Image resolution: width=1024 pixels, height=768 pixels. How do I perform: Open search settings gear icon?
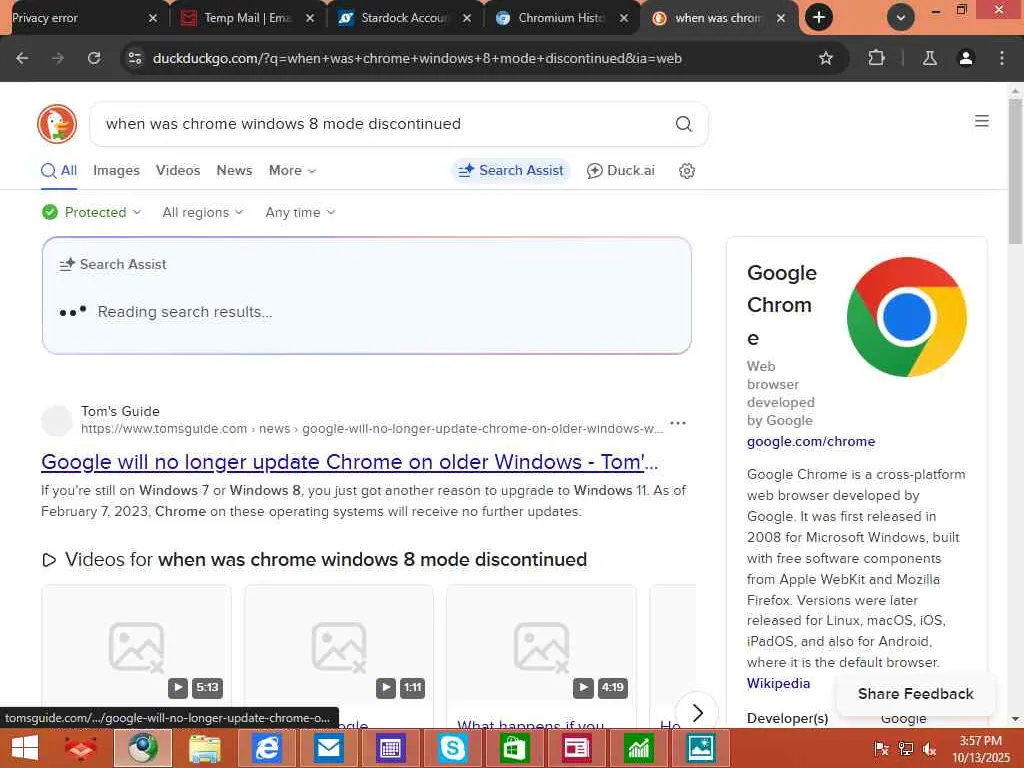click(686, 171)
